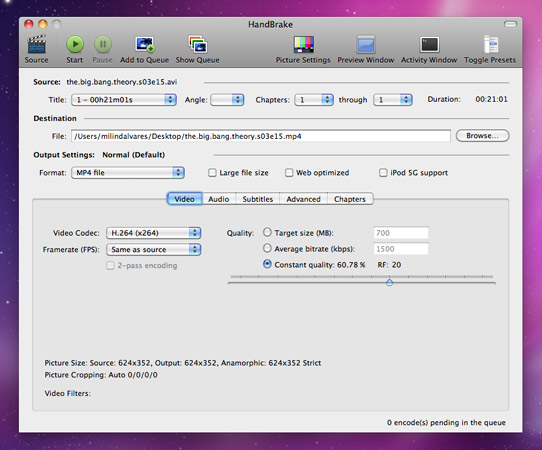This screenshot has width=542, height=450.
Task: Open the Preview Window icon
Action: point(366,44)
